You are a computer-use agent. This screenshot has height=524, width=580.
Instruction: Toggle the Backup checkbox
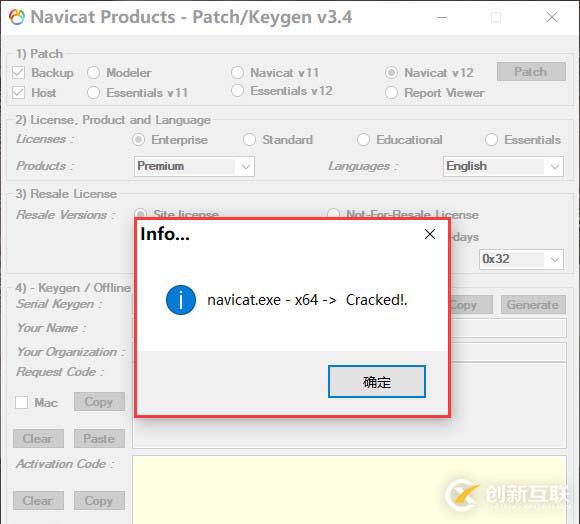18,72
